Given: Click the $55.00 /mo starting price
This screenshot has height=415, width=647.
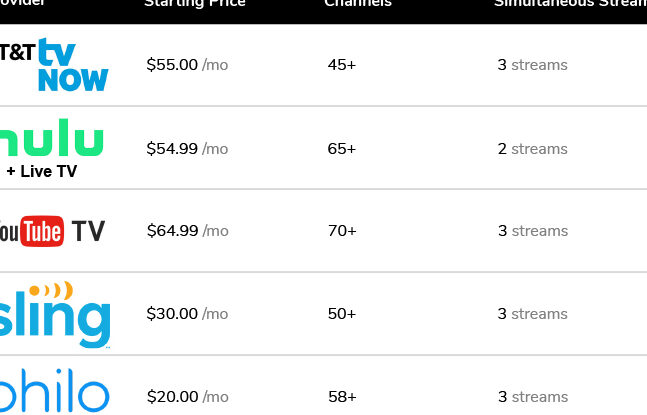Looking at the screenshot, I should tap(187, 65).
